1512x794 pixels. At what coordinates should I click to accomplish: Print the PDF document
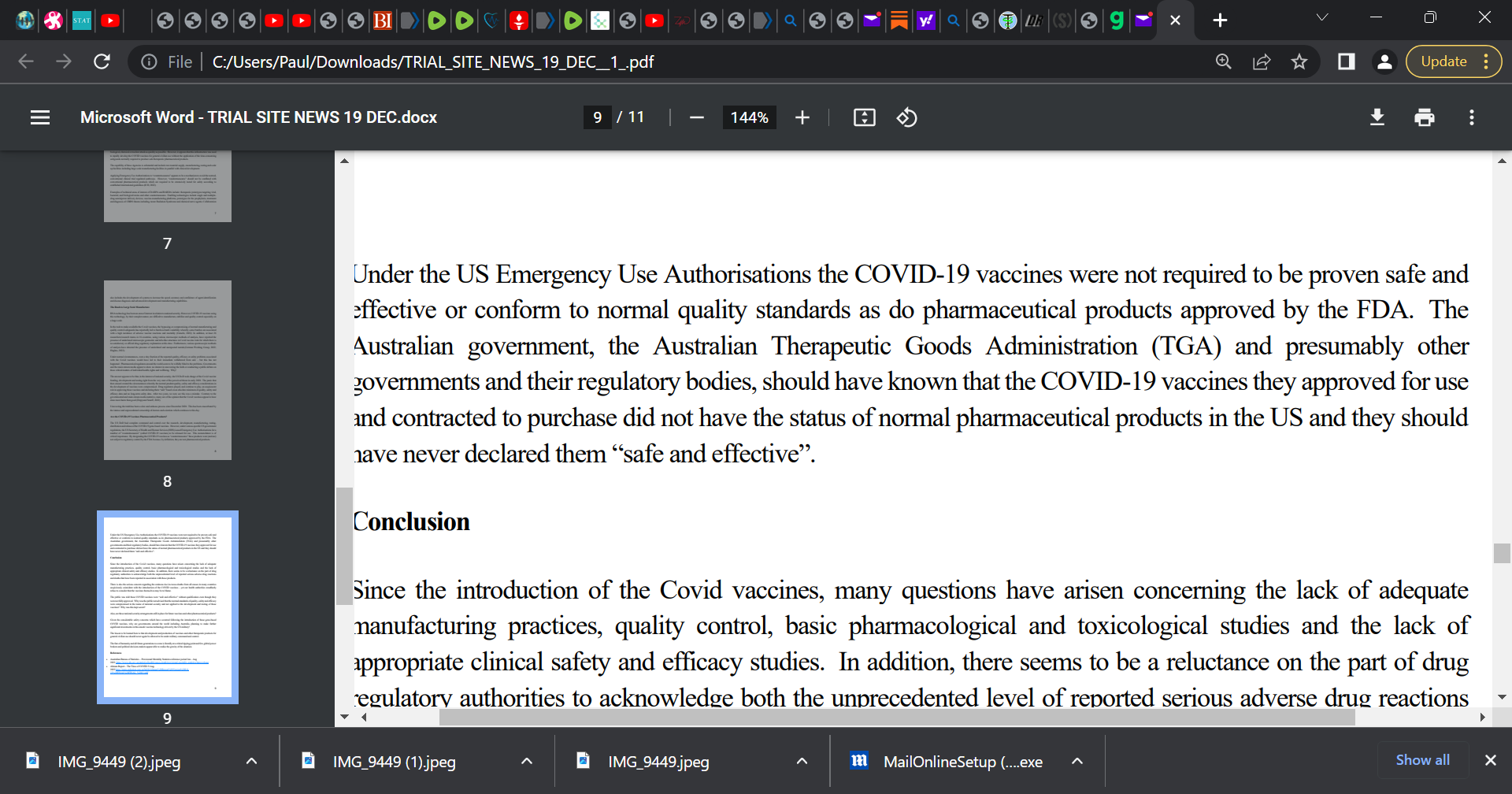(1425, 117)
